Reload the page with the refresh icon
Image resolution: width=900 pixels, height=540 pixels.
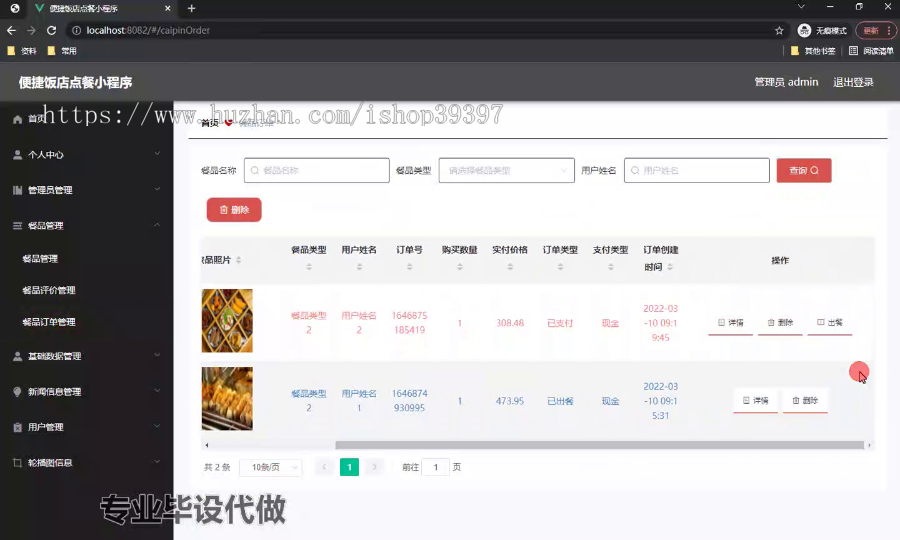(52, 30)
